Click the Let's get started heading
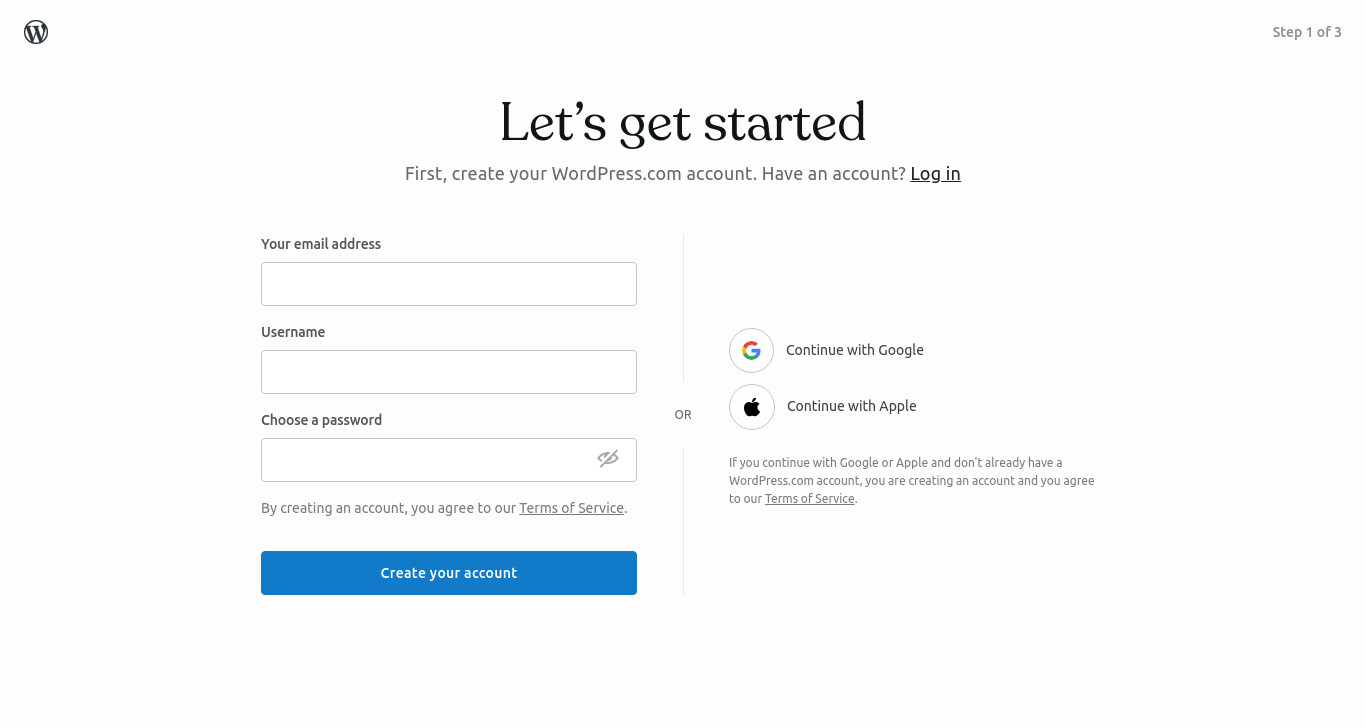 (683, 123)
